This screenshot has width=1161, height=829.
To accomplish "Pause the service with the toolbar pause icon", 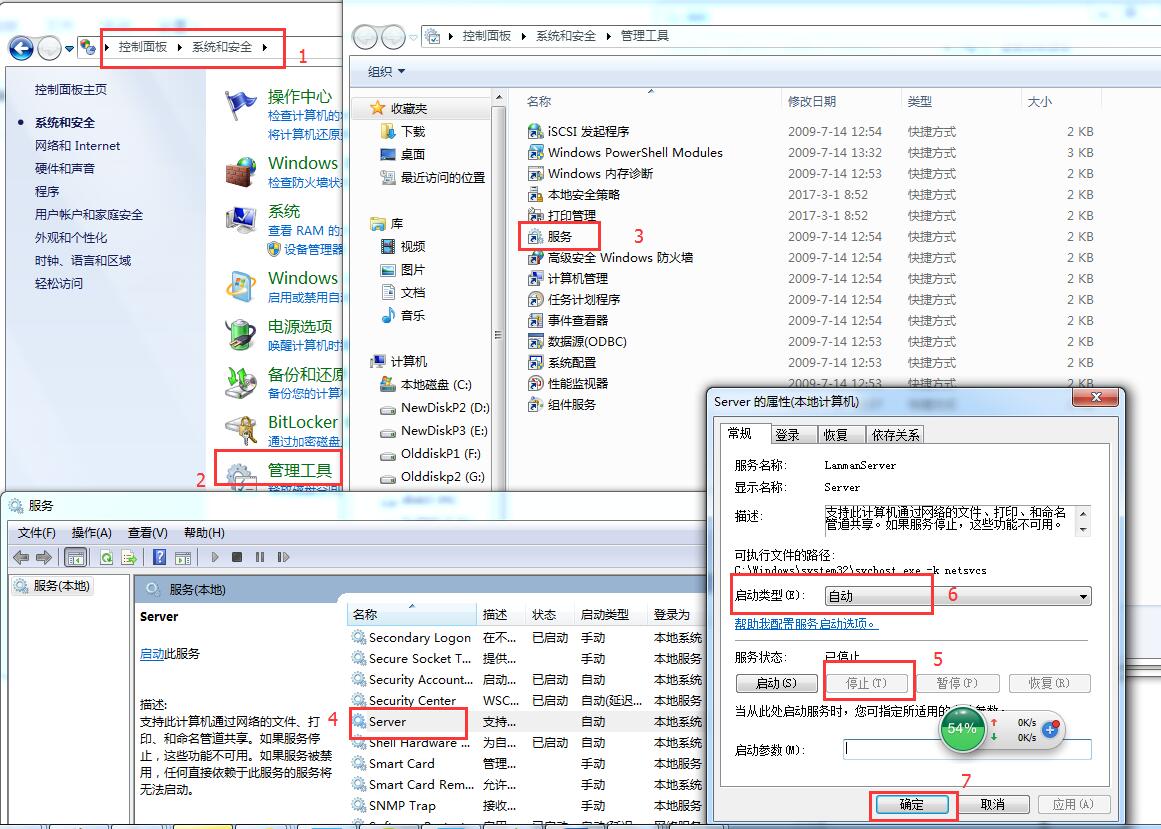I will (260, 557).
